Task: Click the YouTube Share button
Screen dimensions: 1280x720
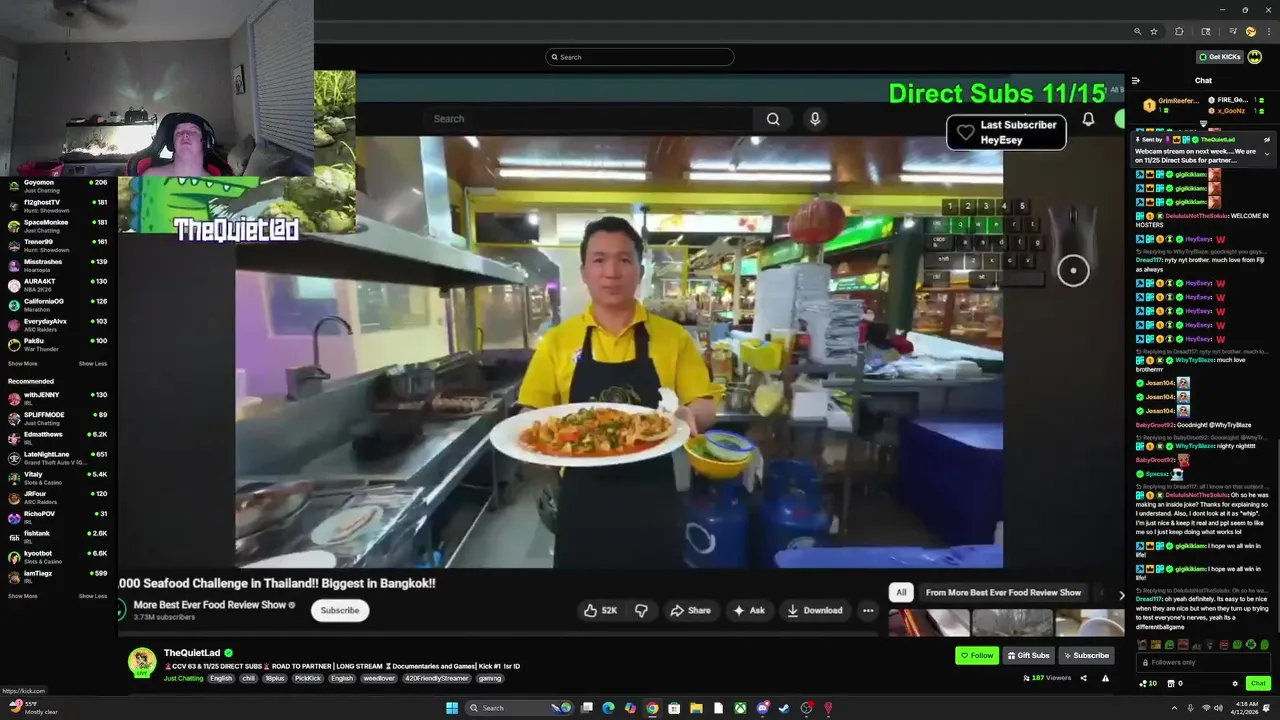Action: (x=691, y=610)
